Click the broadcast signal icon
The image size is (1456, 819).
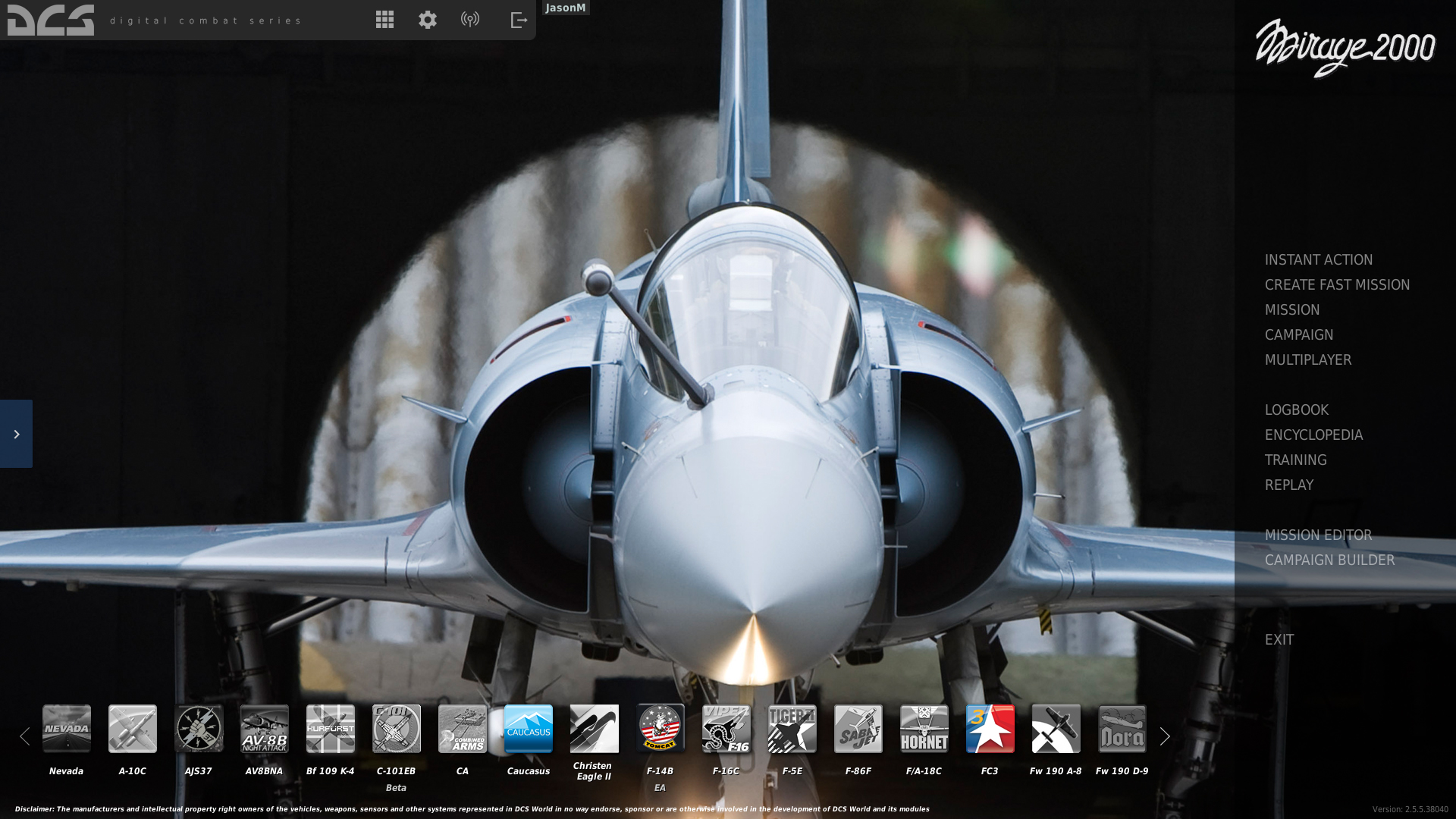click(x=470, y=20)
